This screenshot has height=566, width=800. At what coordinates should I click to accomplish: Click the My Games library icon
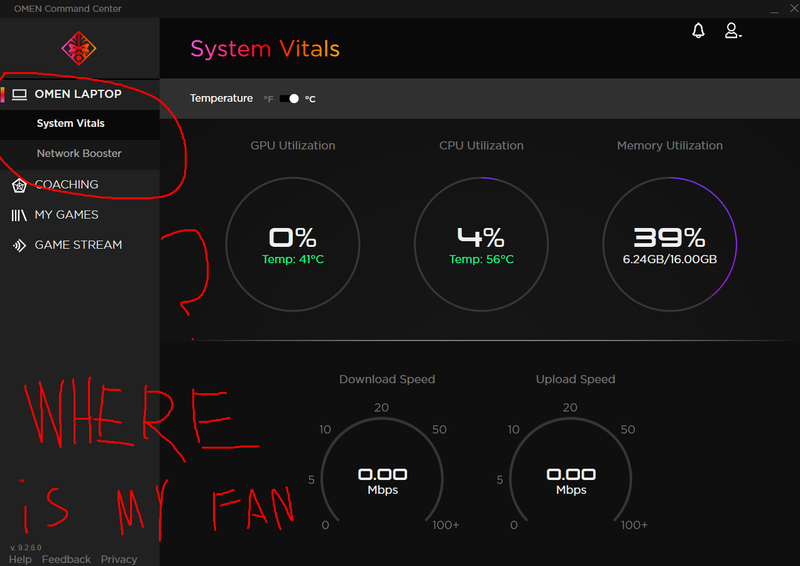(x=19, y=215)
